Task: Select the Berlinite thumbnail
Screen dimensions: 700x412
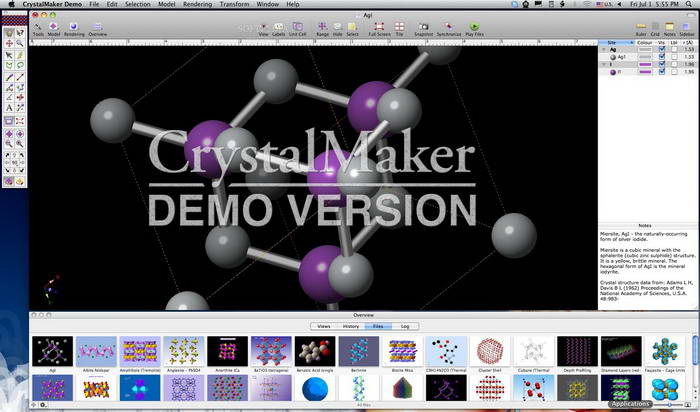Action: 358,351
